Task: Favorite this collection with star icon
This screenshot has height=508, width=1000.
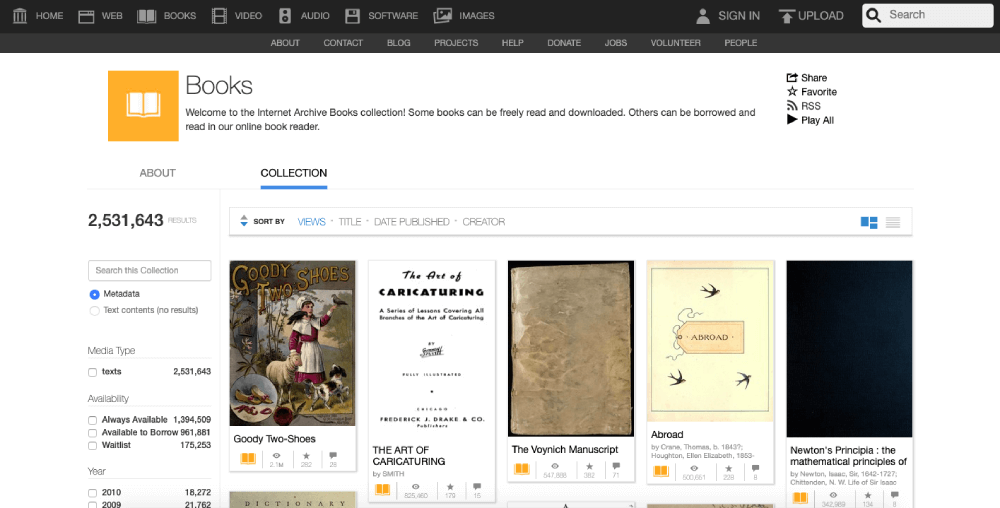Action: 792,92
